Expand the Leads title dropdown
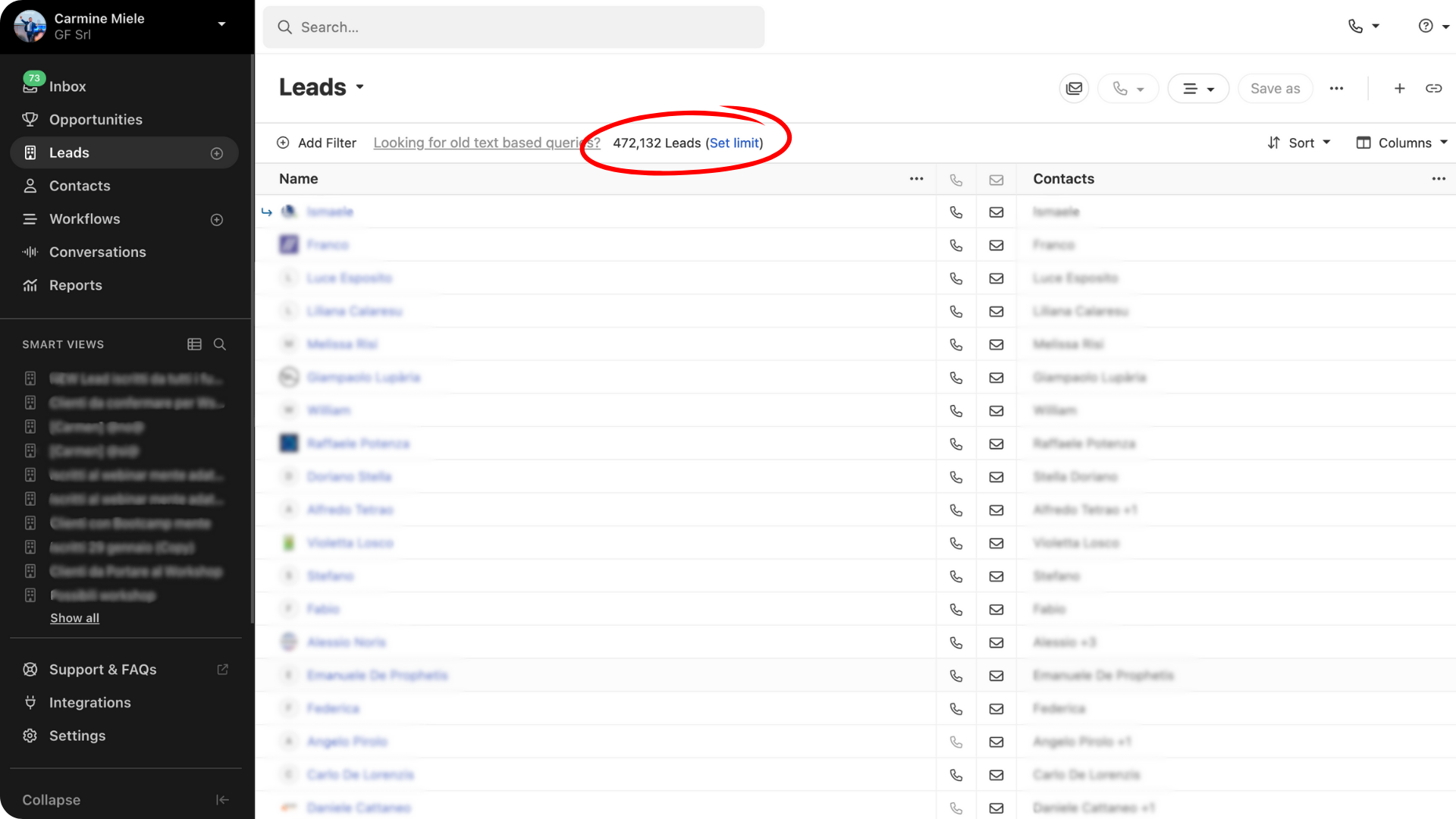This screenshot has height=819, width=1456. (360, 87)
